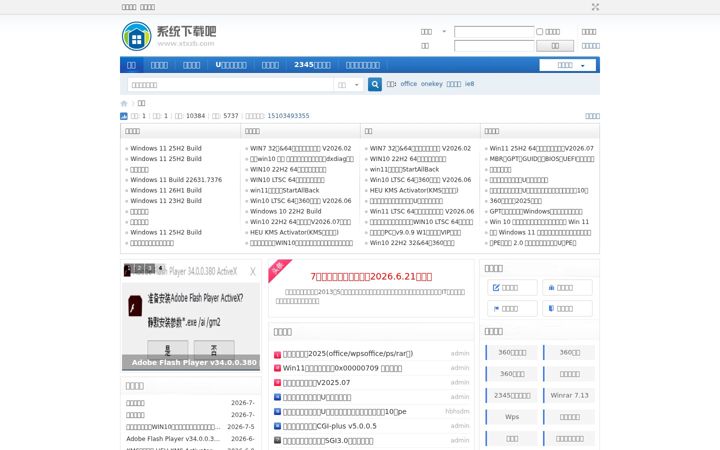Open 'HEU KMS Activator' entry in second column
Image resolution: width=720 pixels, height=450 pixels.
294,233
